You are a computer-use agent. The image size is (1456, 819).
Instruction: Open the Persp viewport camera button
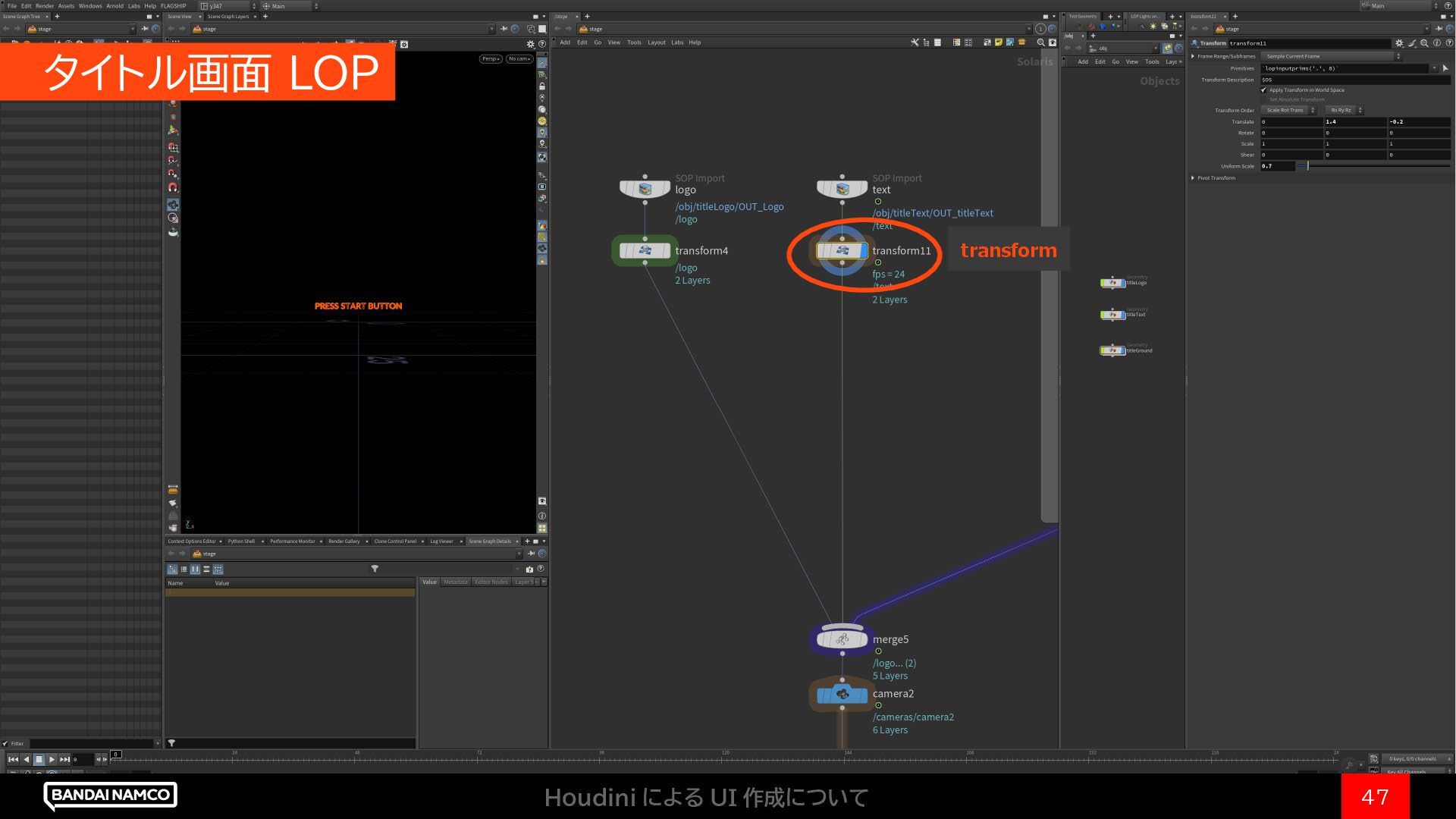(491, 58)
